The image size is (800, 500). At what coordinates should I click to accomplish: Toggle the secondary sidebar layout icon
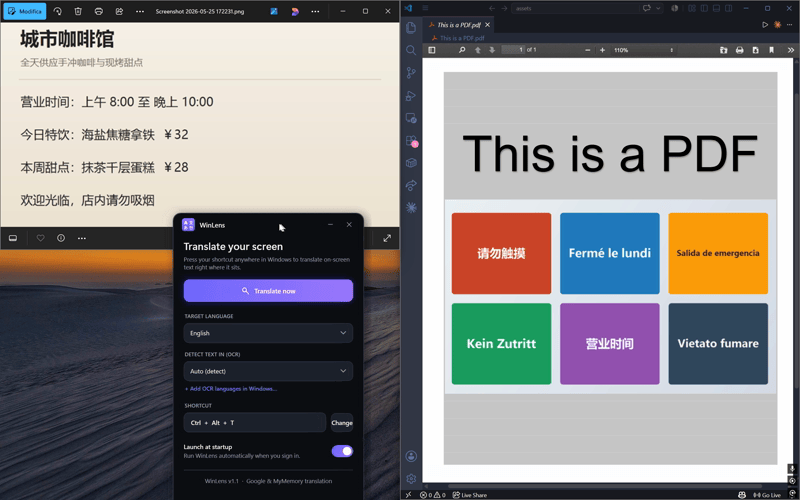[x=729, y=8]
